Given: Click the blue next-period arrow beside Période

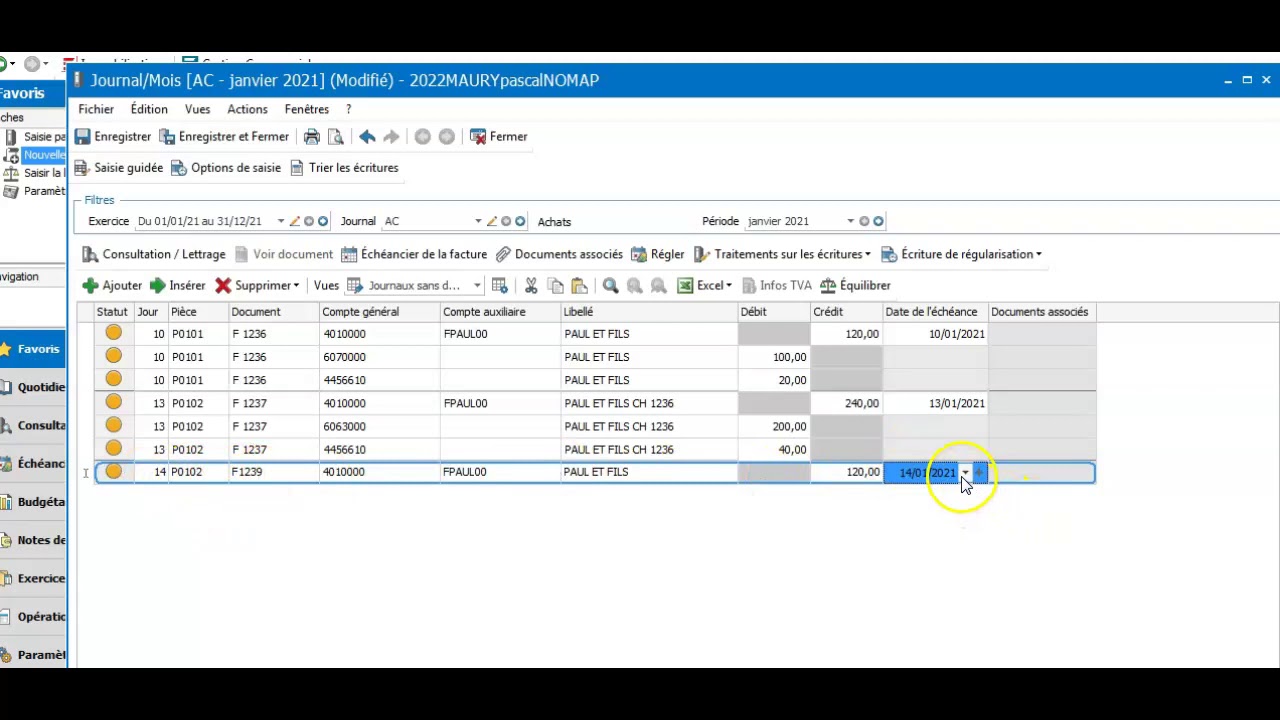Looking at the screenshot, I should (x=878, y=222).
